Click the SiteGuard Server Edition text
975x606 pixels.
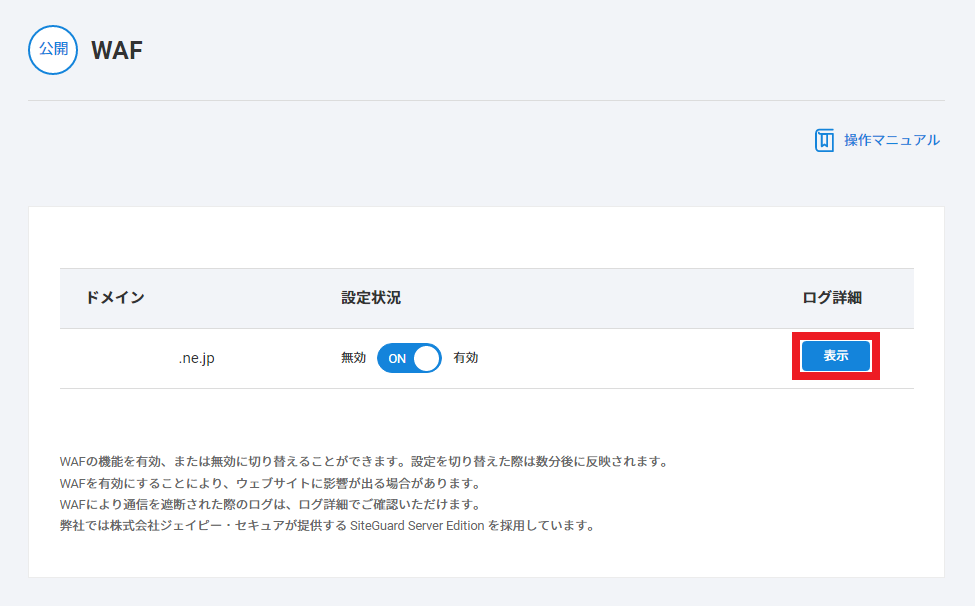click(x=417, y=525)
